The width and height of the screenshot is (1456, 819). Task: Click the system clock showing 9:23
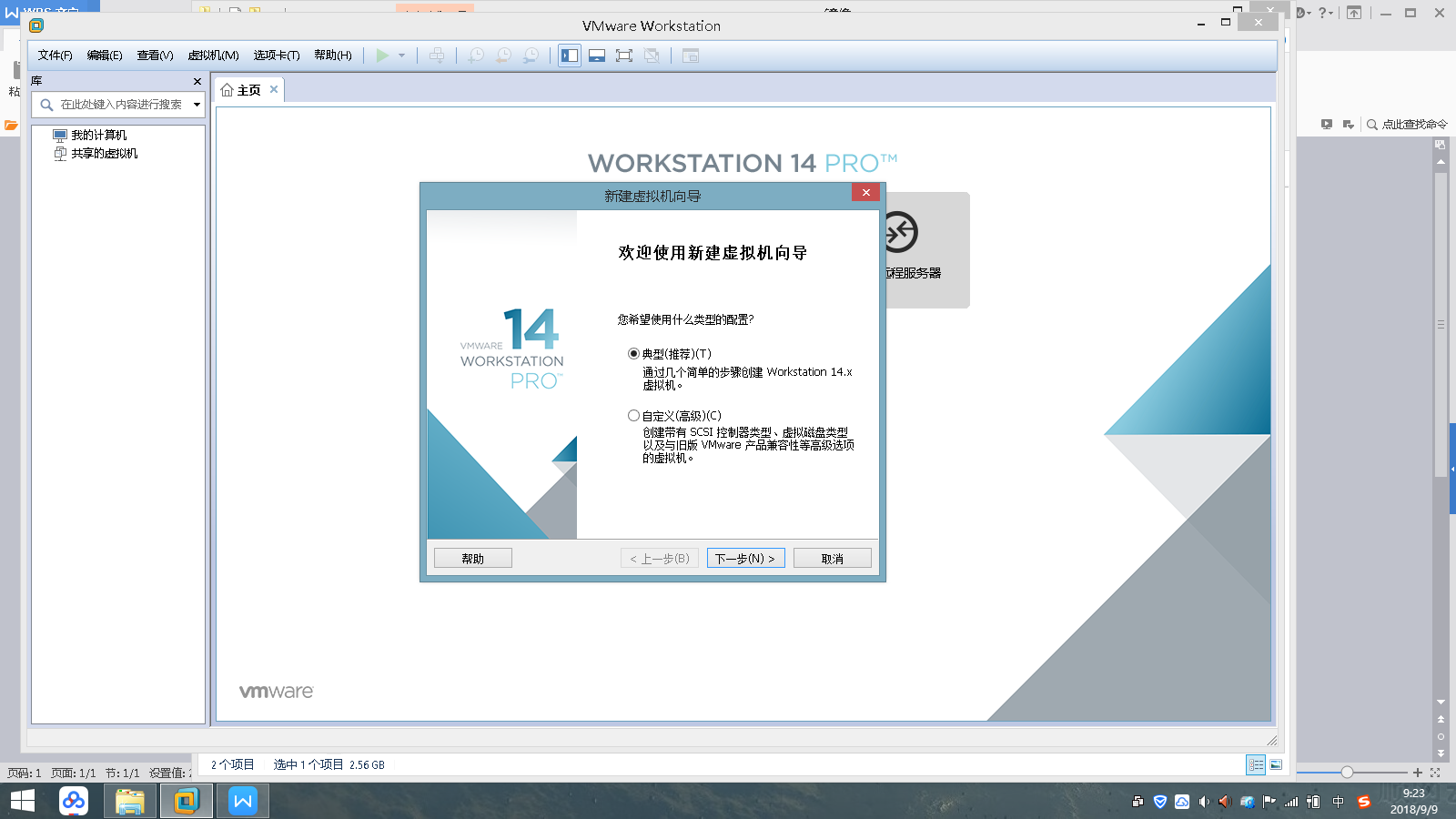coord(1414,801)
